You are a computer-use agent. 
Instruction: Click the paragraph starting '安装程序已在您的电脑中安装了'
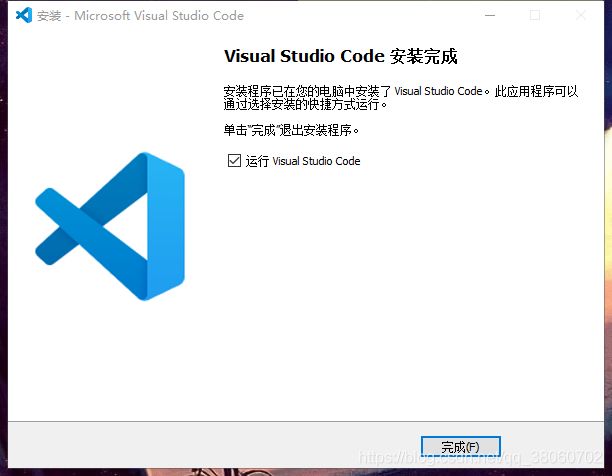coord(400,98)
